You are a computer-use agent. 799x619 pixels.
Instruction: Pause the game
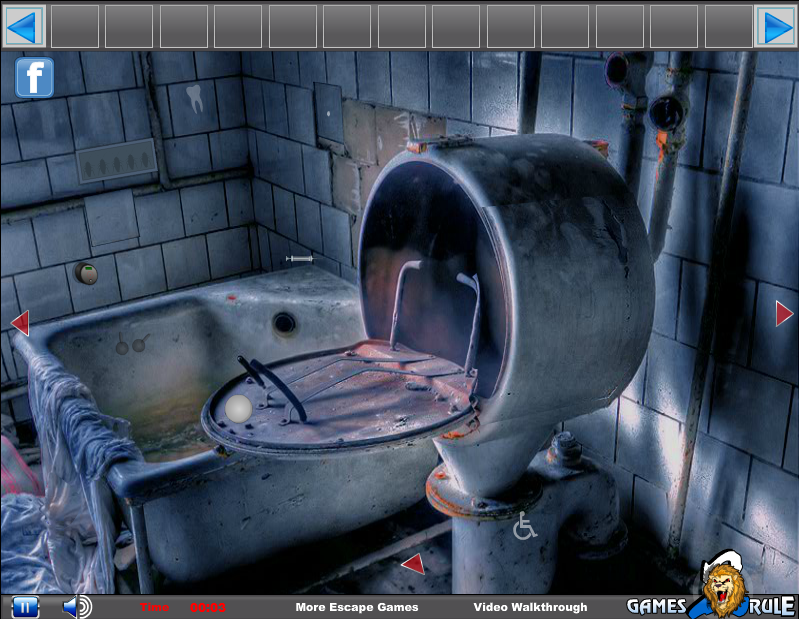pyautogui.click(x=25, y=607)
